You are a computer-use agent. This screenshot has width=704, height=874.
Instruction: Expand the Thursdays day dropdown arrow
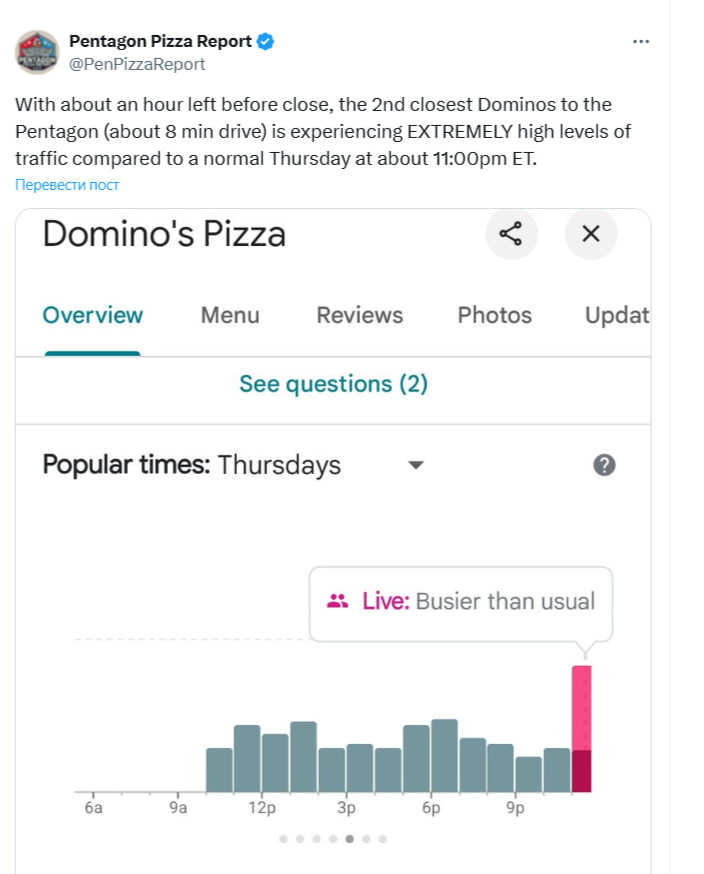click(417, 465)
